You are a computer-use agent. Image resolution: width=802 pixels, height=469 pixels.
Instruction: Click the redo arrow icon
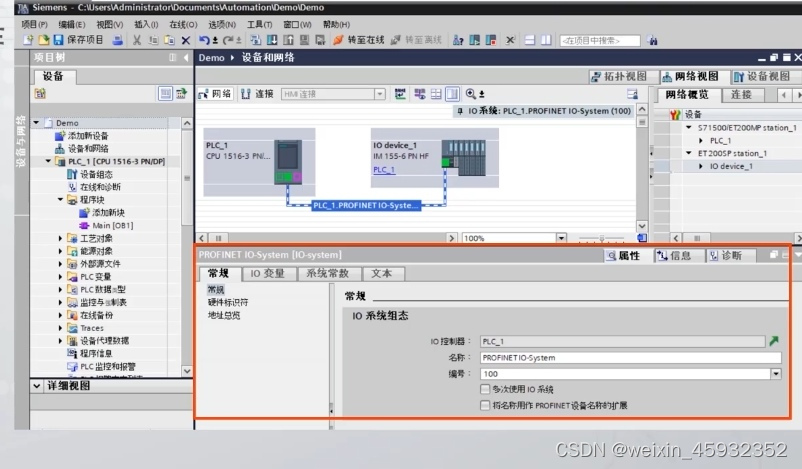coord(228,40)
